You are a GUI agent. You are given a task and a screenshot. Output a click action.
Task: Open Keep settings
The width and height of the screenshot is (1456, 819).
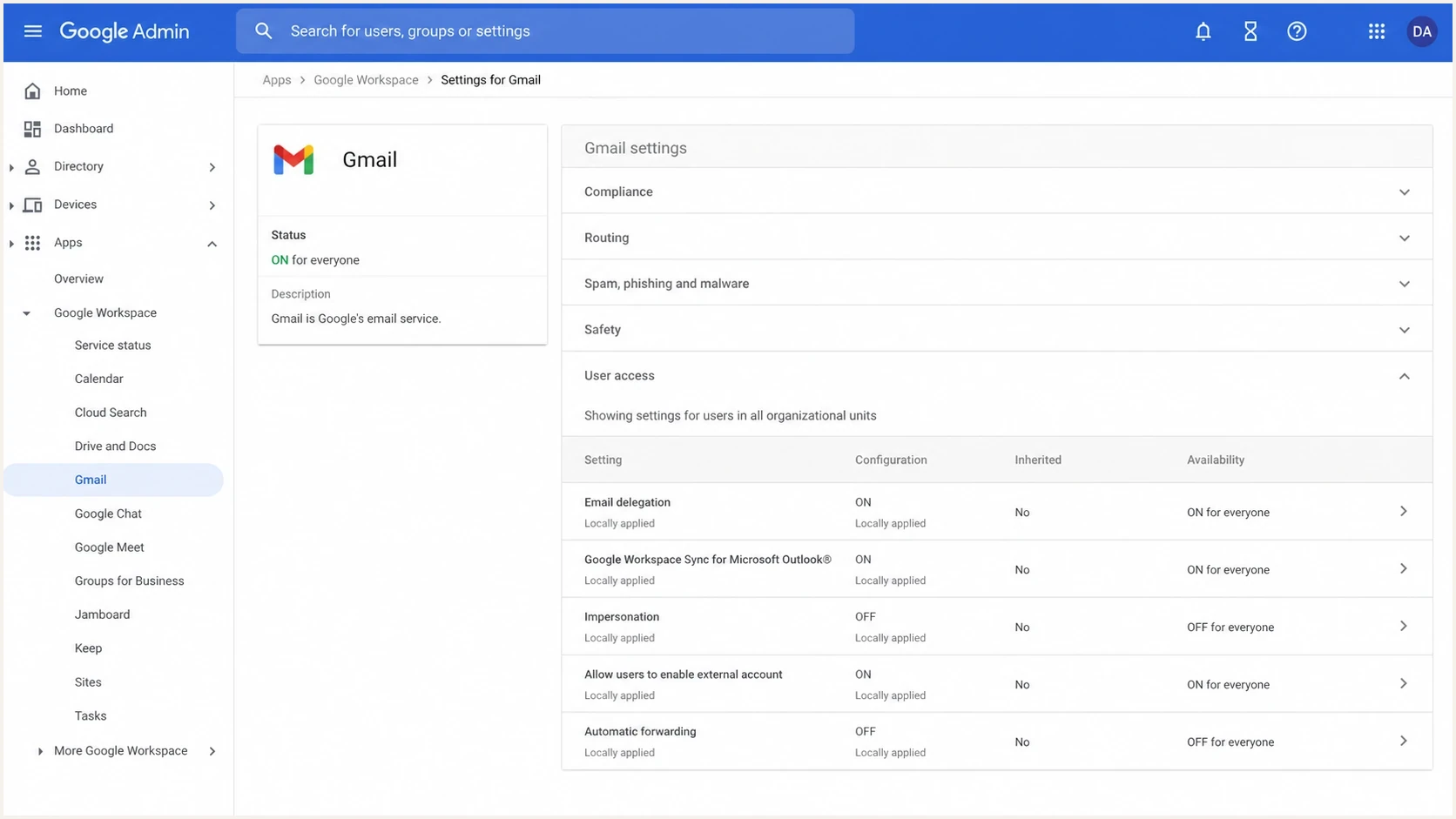(x=88, y=648)
